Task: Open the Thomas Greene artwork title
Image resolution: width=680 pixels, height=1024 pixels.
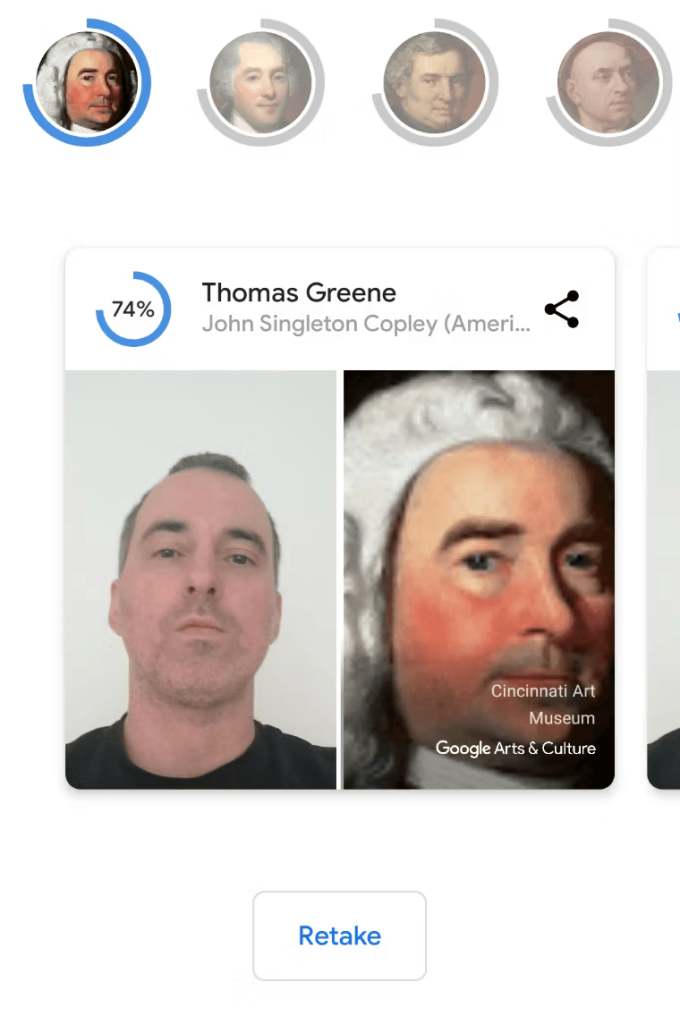Action: click(x=299, y=293)
